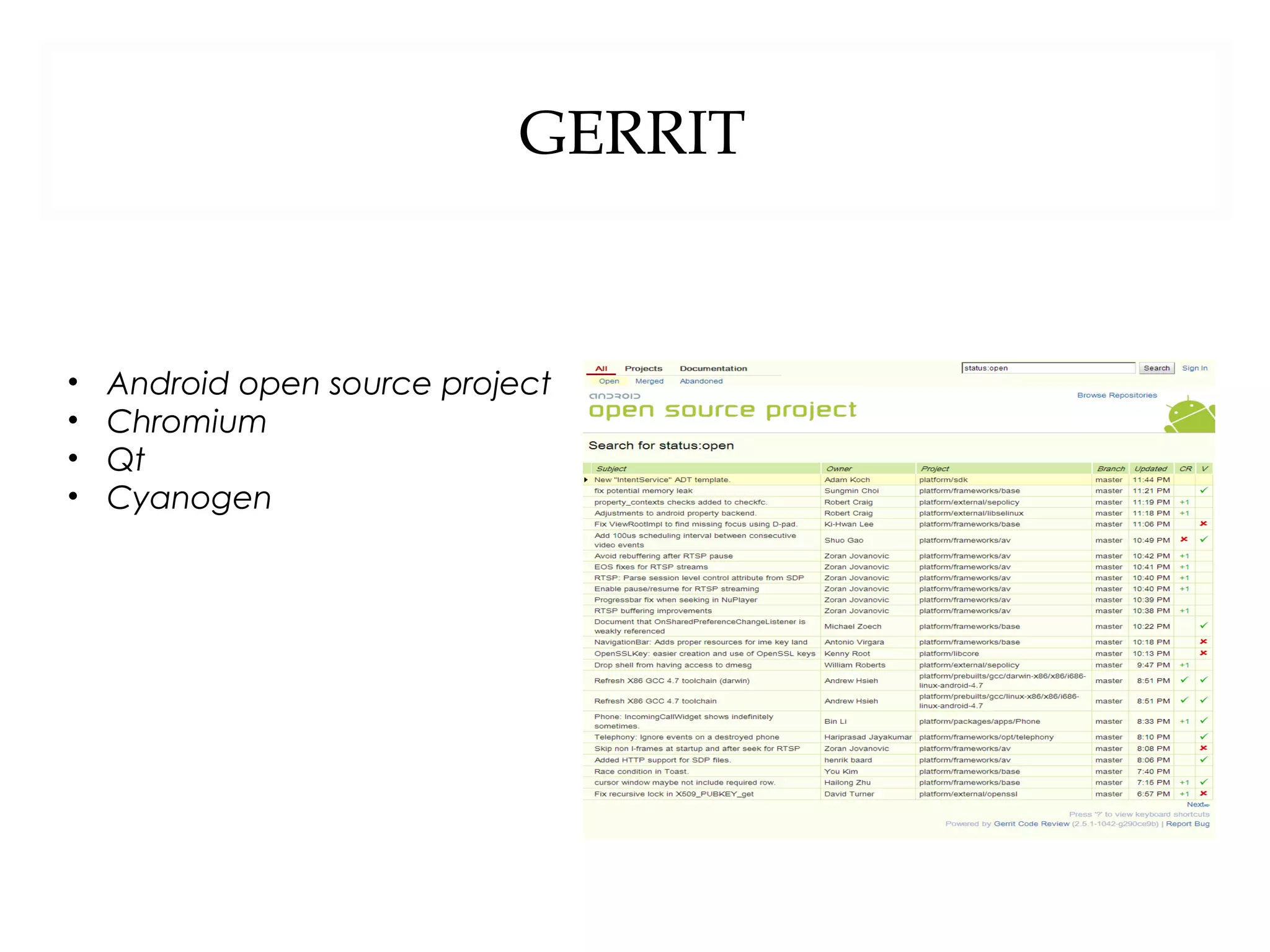Click the Cyanogen bullet text
The width and height of the screenshot is (1270, 952).
pyautogui.click(x=189, y=498)
